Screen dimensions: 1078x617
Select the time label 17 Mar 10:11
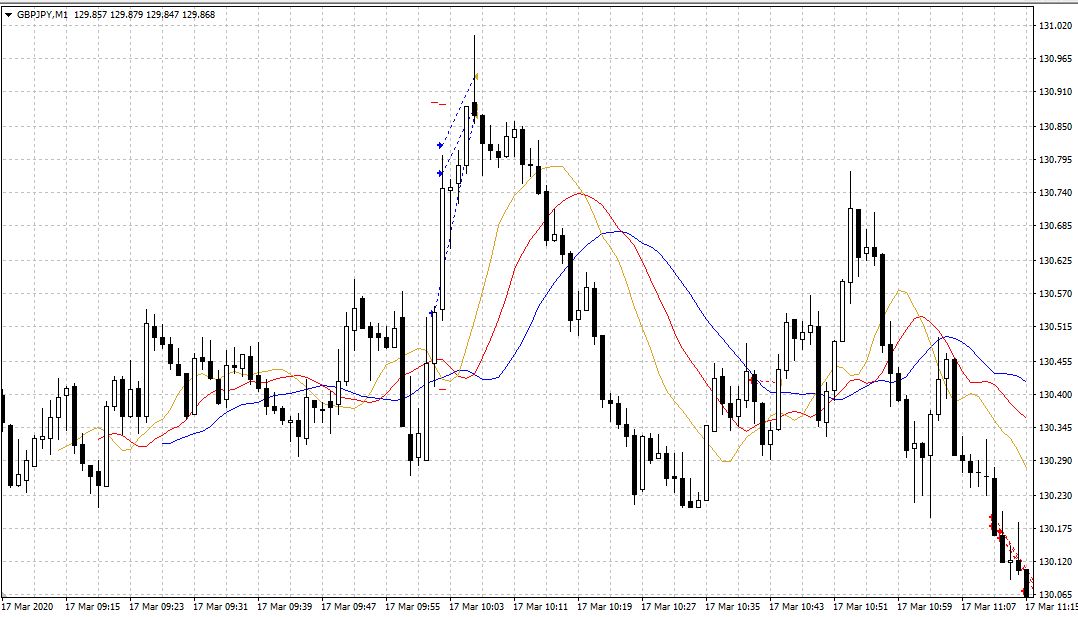540,607
